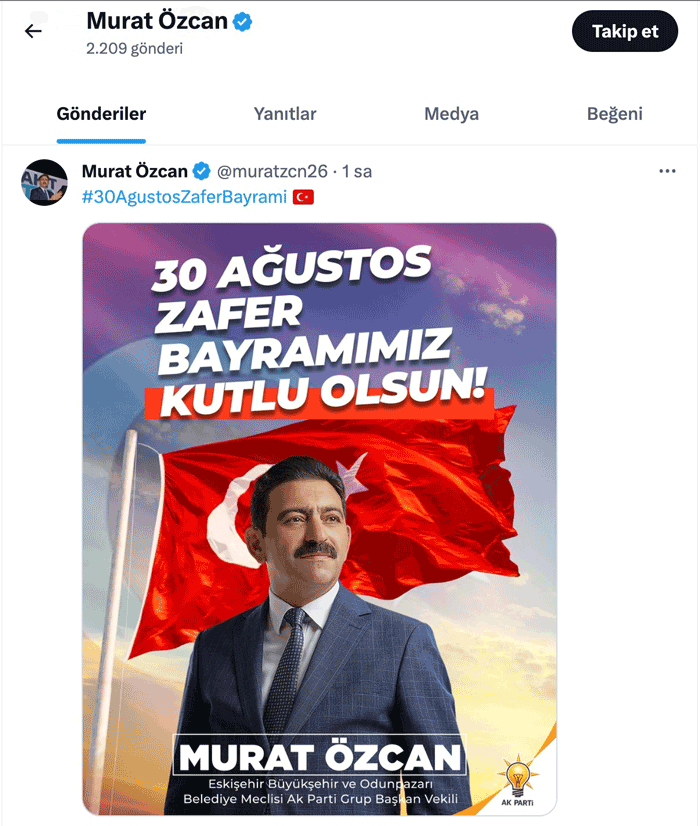
Task: Click the Turkish flag emoji in the post
Action: 303,197
